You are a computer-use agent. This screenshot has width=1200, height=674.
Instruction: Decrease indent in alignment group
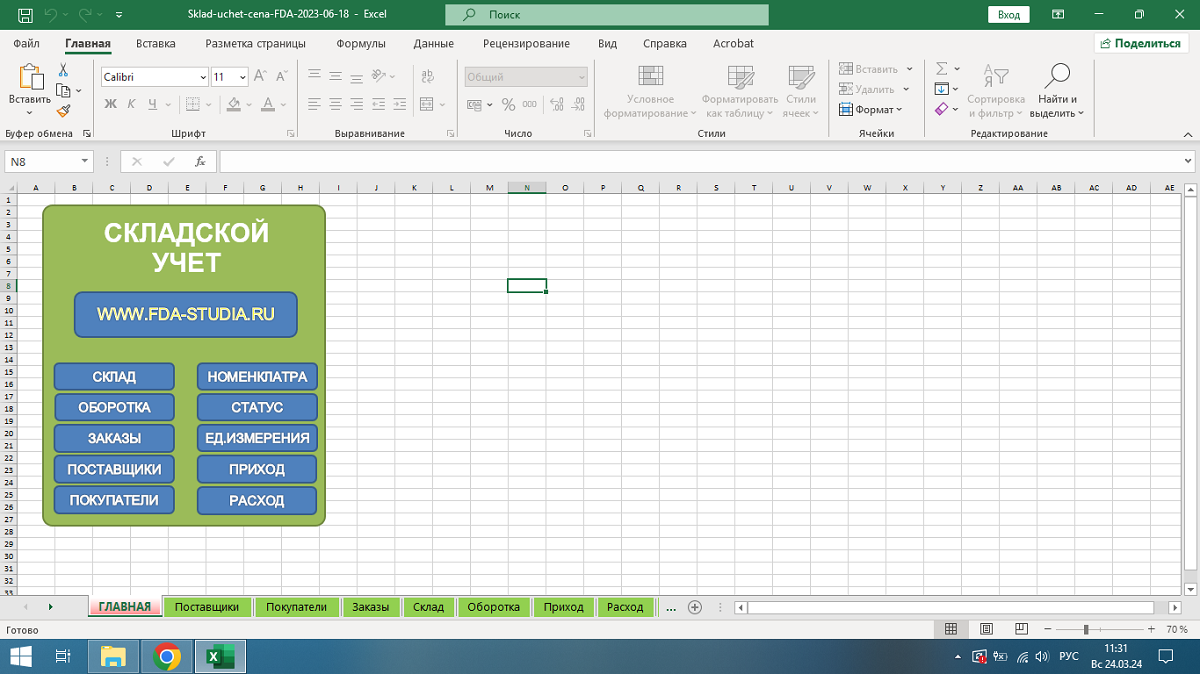coord(379,104)
